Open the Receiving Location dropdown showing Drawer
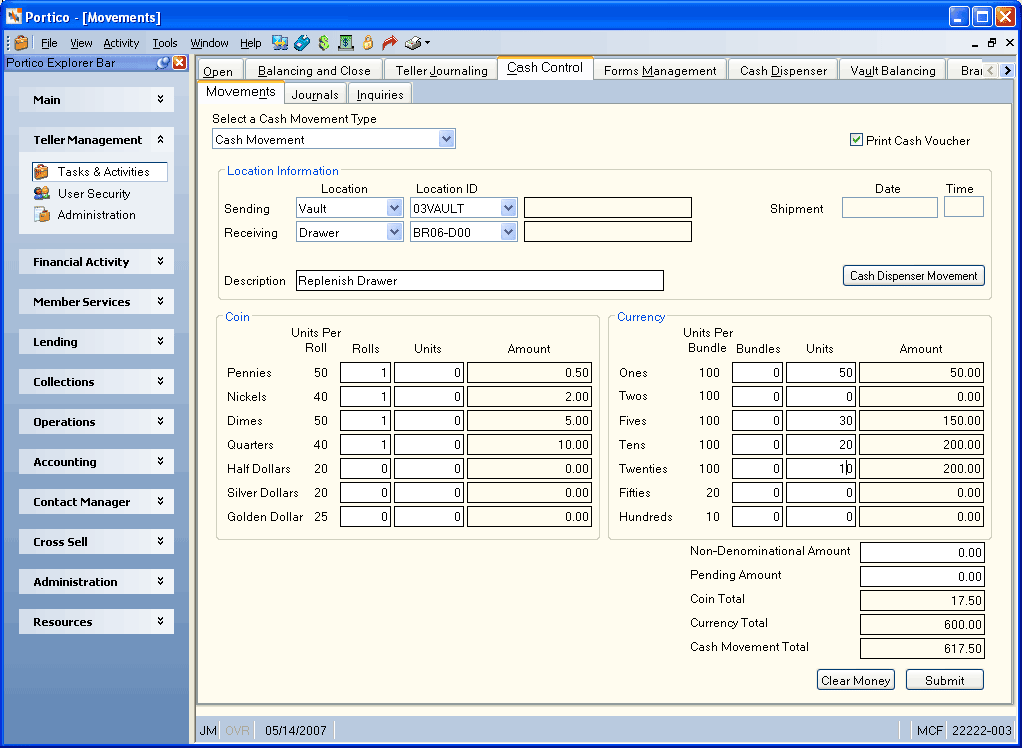 (394, 233)
